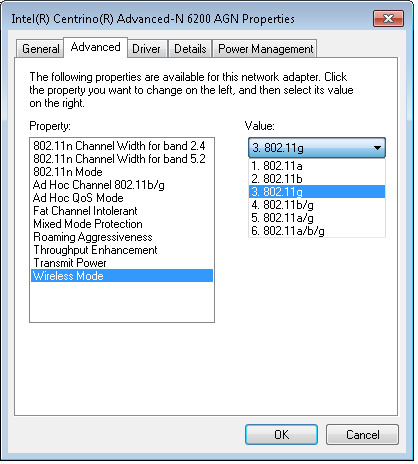Screen dimensions: 418x464
Task: Switch to the General tab
Action: [40, 49]
